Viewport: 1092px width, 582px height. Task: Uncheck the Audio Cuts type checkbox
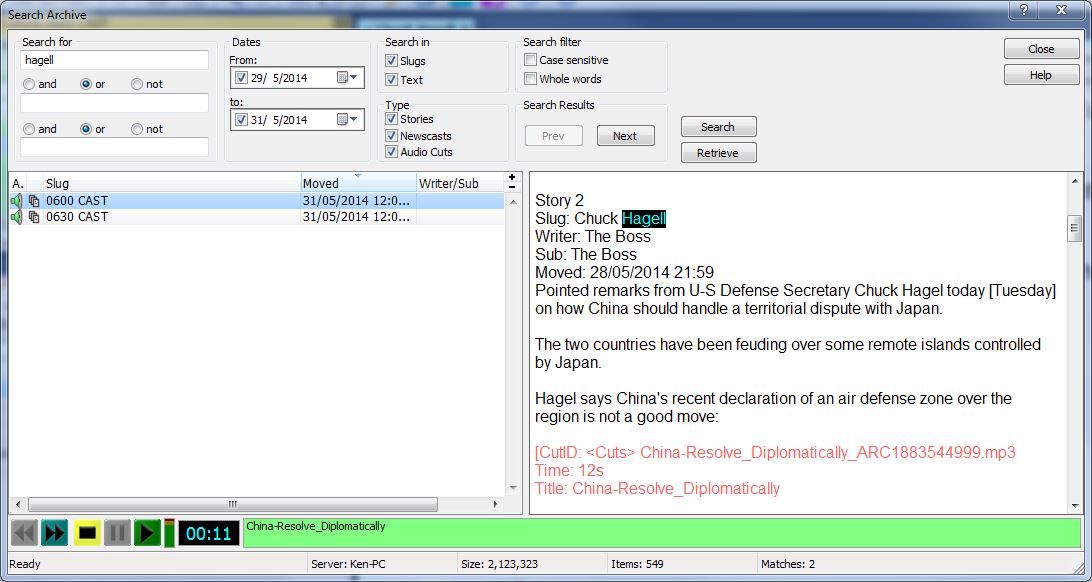(391, 152)
